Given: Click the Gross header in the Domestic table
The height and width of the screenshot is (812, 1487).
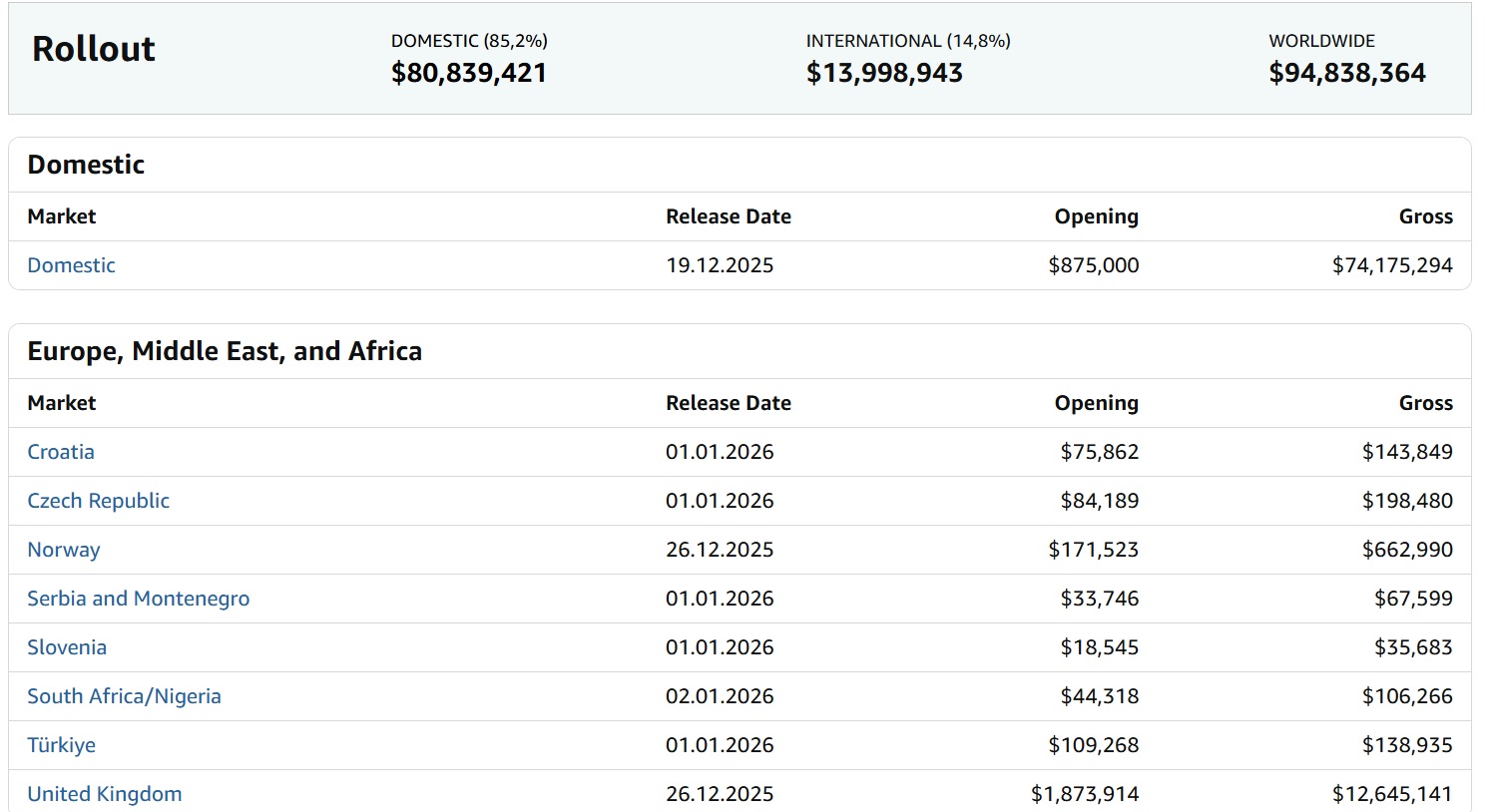Looking at the screenshot, I should click(1426, 216).
